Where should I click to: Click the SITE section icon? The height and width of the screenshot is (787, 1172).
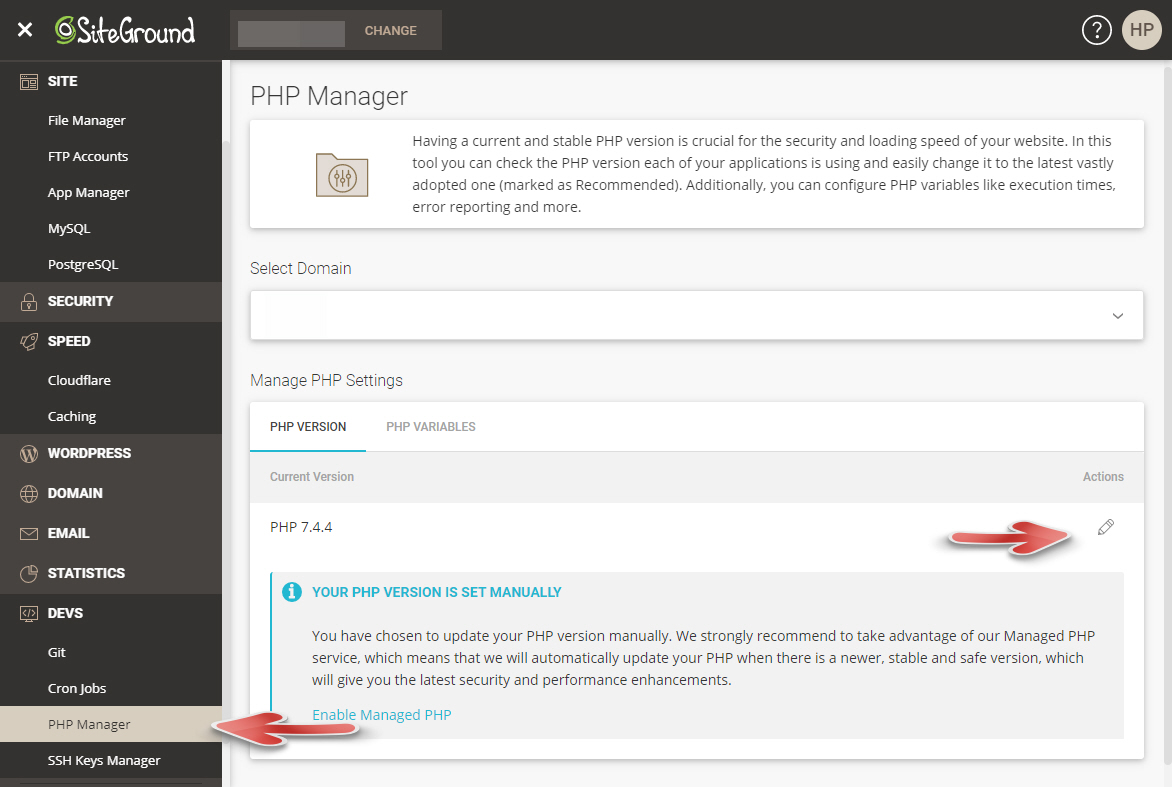[28, 81]
